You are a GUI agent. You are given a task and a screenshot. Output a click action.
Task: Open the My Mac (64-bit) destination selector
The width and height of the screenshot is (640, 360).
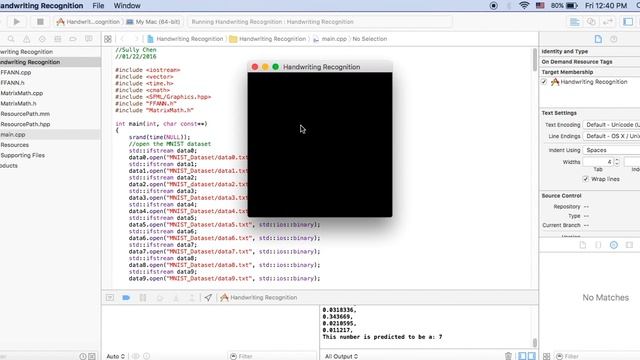click(153, 22)
